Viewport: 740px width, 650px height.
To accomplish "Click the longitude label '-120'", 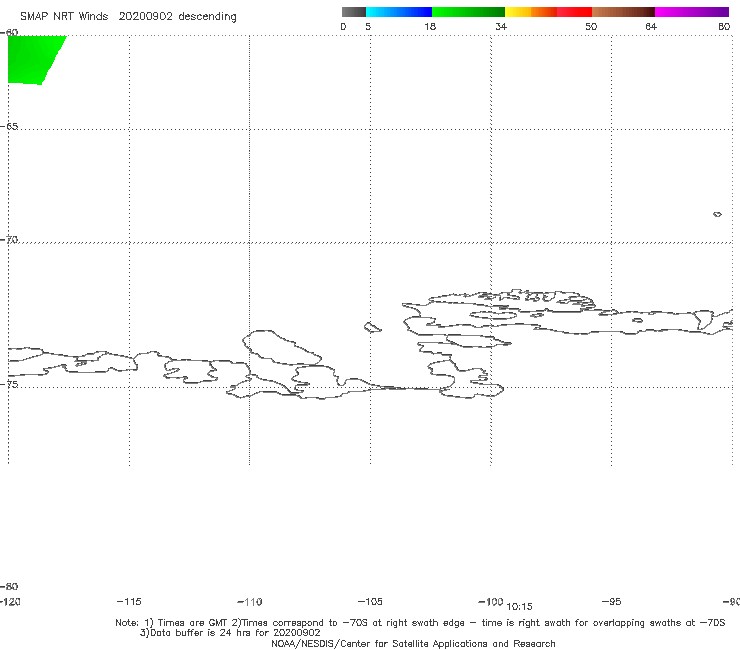I will coord(10,601).
